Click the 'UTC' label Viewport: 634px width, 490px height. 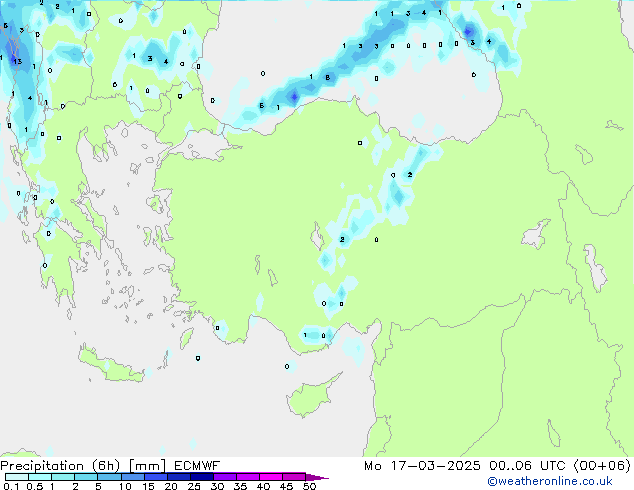pos(553,466)
